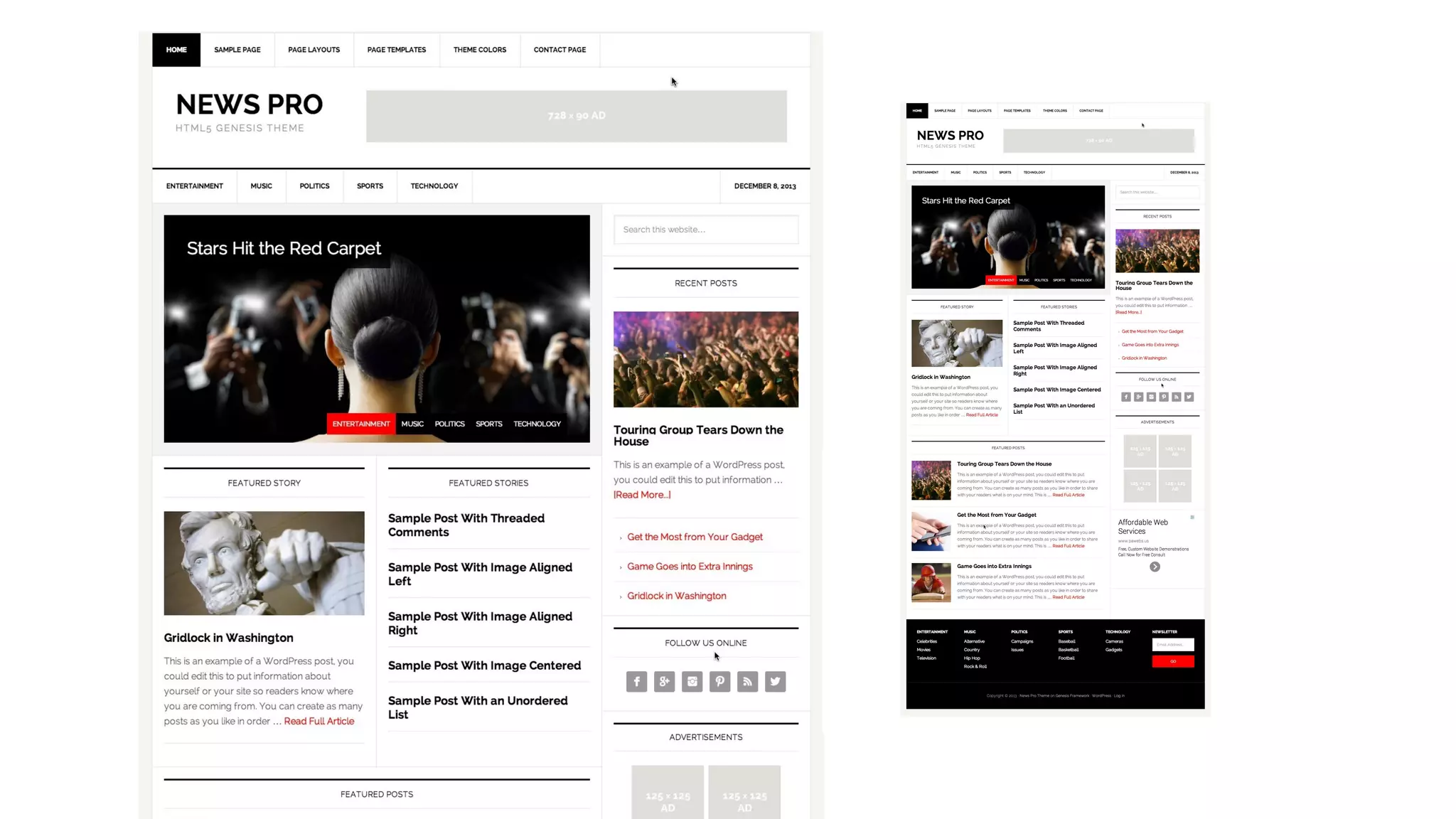Image resolution: width=1456 pixels, height=819 pixels.
Task: Click the Instagram social icon
Action: pyautogui.click(x=692, y=682)
